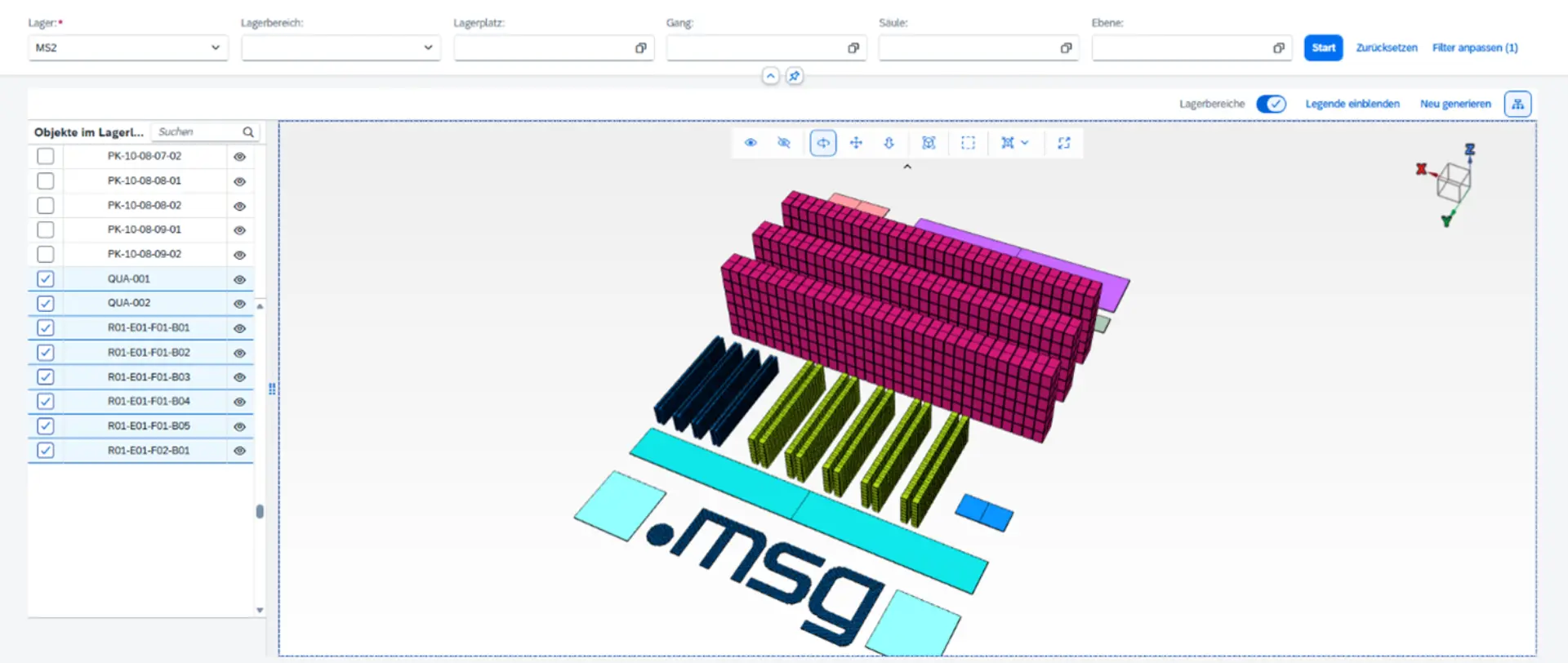Uncheck the QUA-001 checkbox

click(46, 279)
